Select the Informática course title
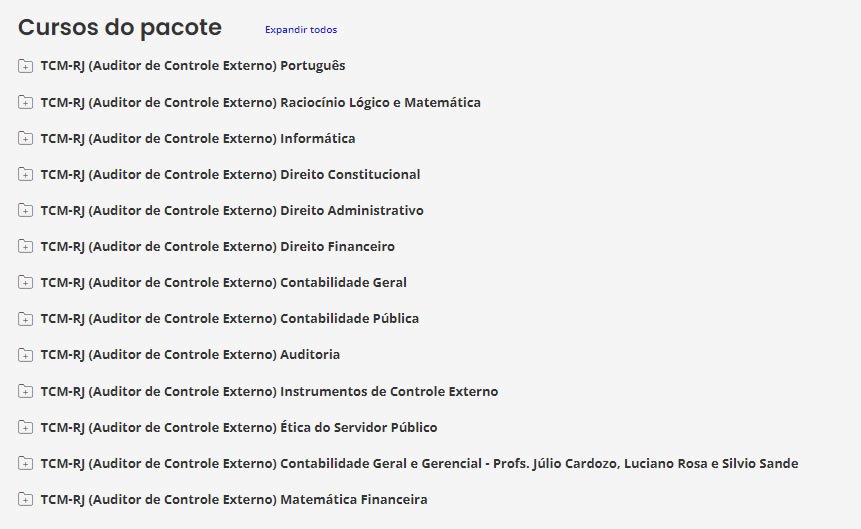 tap(197, 138)
